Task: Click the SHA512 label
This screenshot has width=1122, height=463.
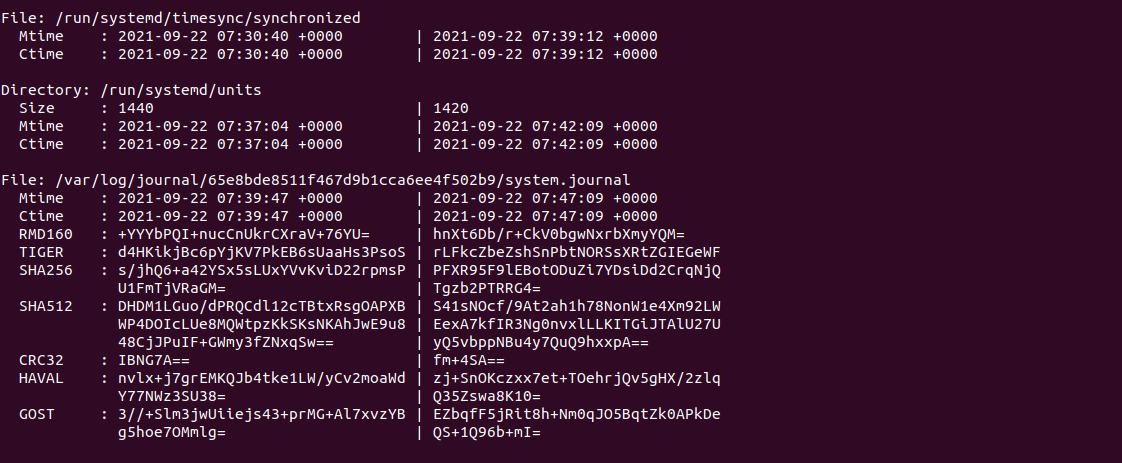Action: coord(46,306)
